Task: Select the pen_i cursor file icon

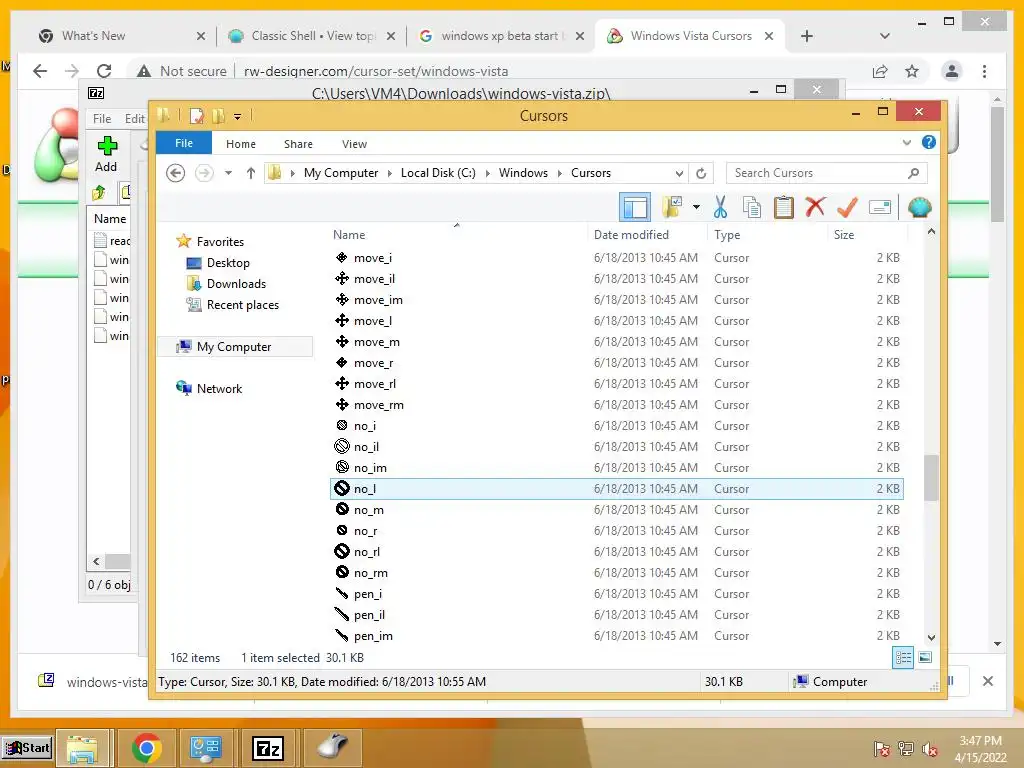Action: tap(342, 594)
